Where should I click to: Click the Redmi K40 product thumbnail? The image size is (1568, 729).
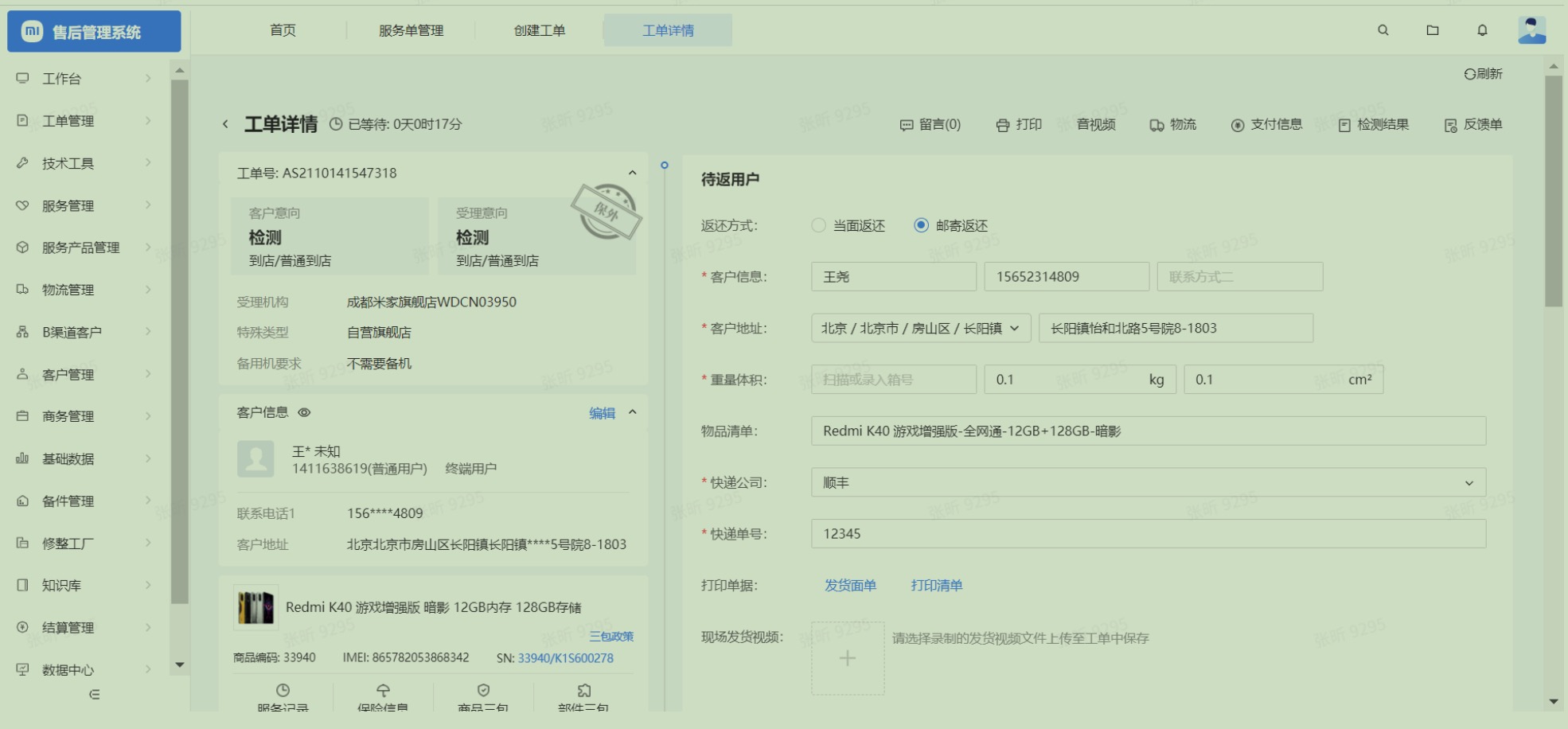(x=255, y=607)
